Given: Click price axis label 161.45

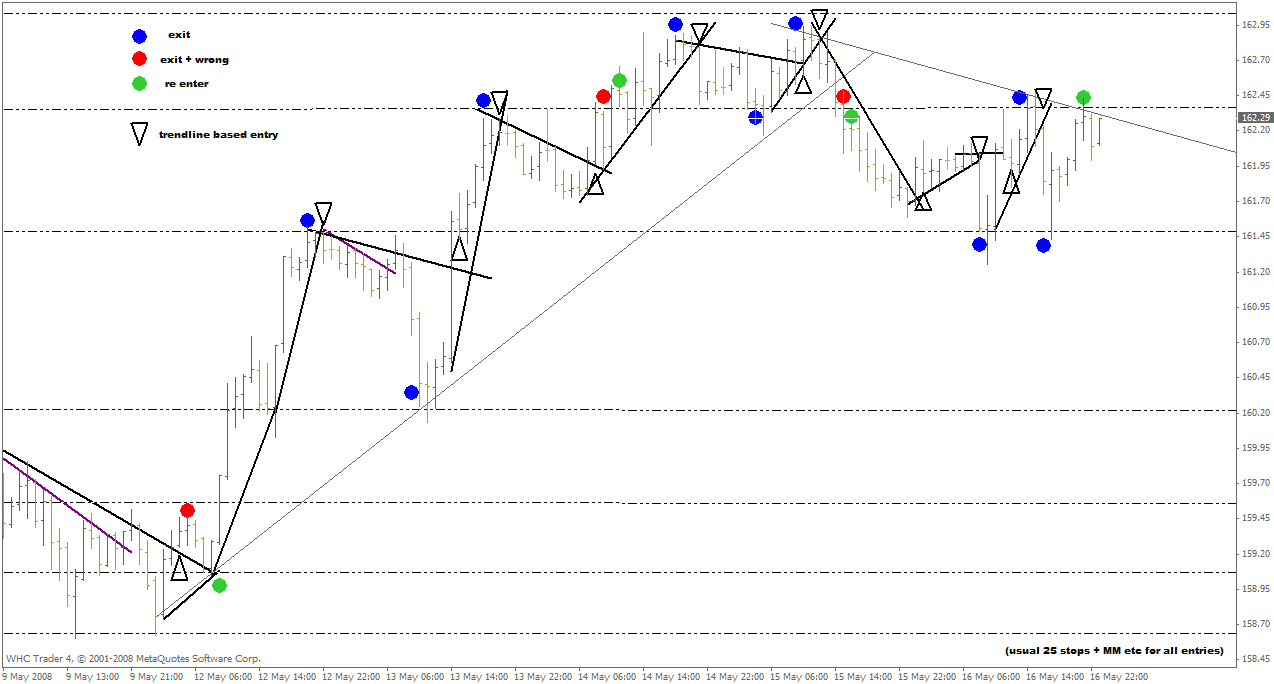Looking at the screenshot, I should [1255, 236].
